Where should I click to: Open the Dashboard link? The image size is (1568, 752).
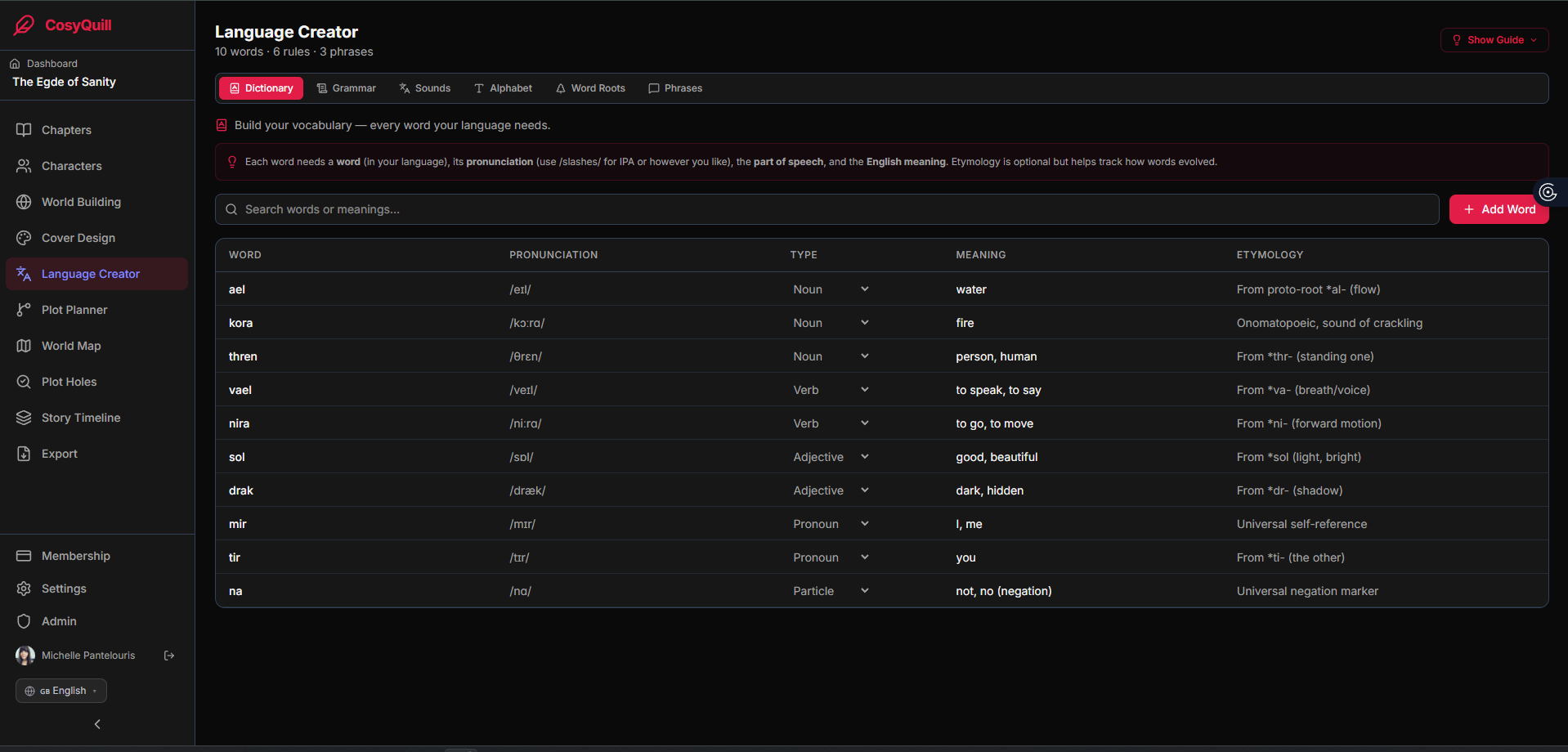click(x=44, y=64)
